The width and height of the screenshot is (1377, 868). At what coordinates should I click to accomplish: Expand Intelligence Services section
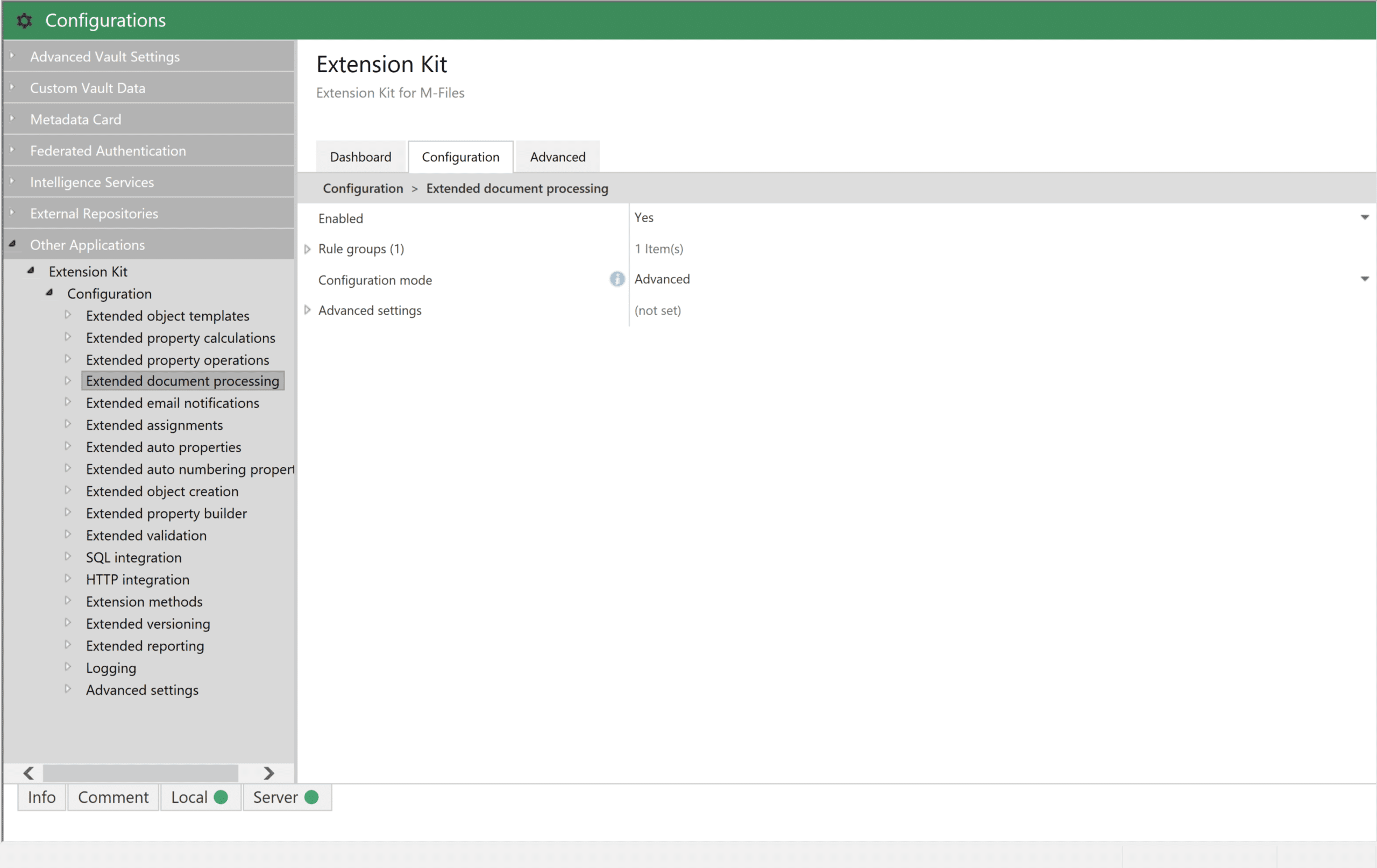click(x=12, y=182)
